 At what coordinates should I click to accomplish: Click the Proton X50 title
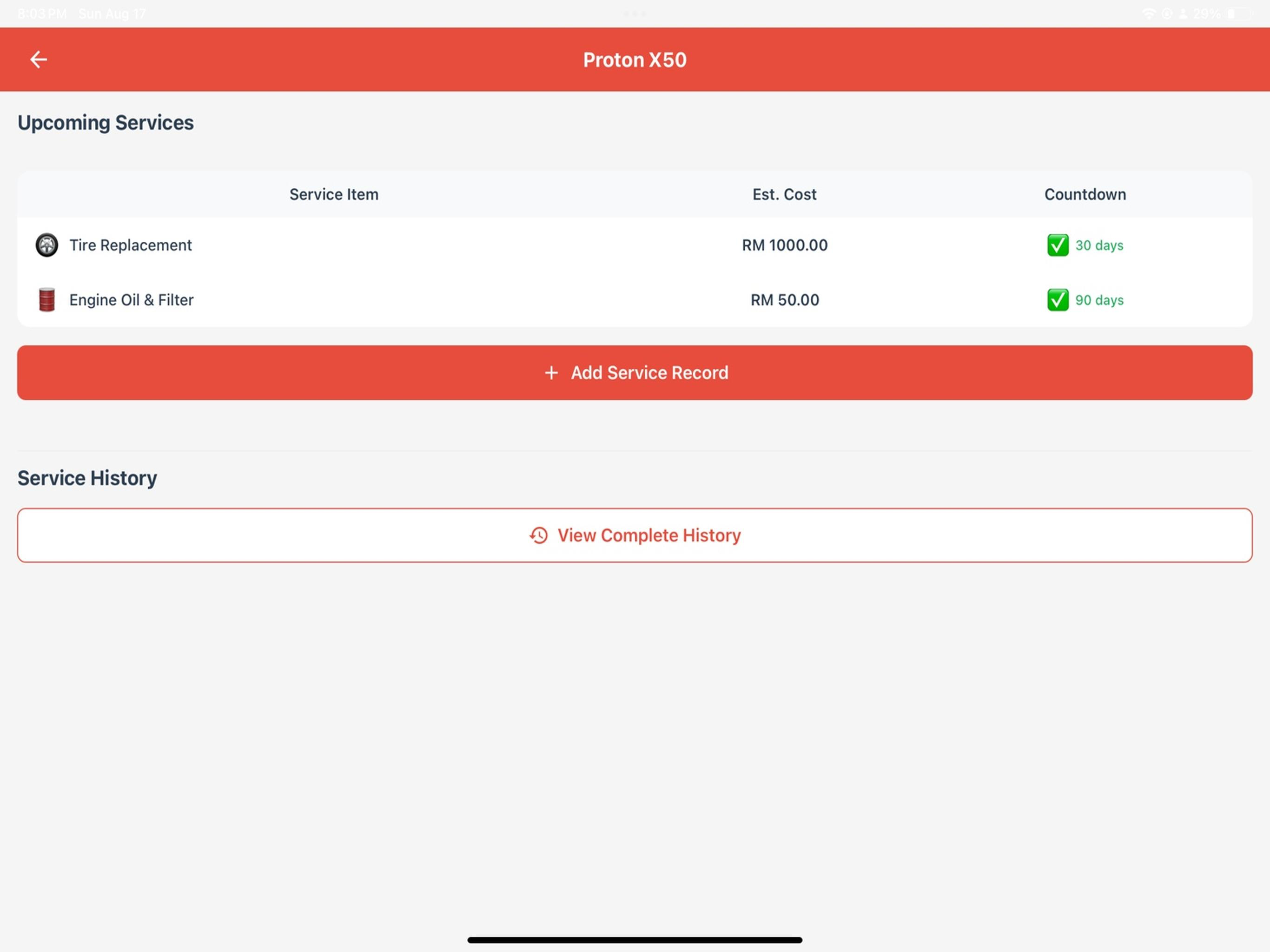point(635,59)
